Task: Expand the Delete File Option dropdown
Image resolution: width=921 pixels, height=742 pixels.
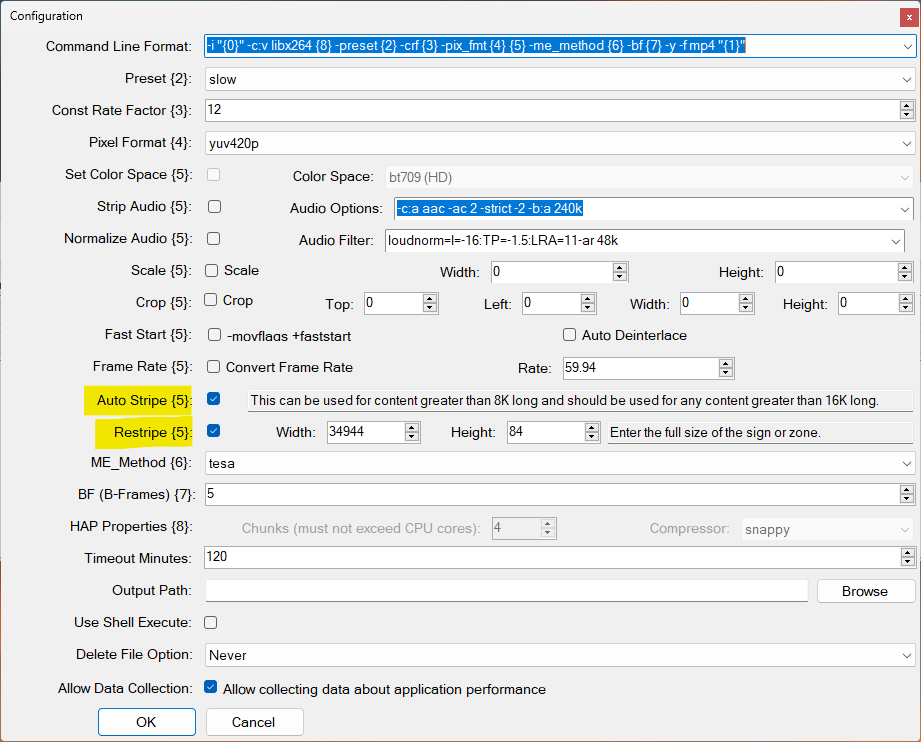Action: [906, 656]
